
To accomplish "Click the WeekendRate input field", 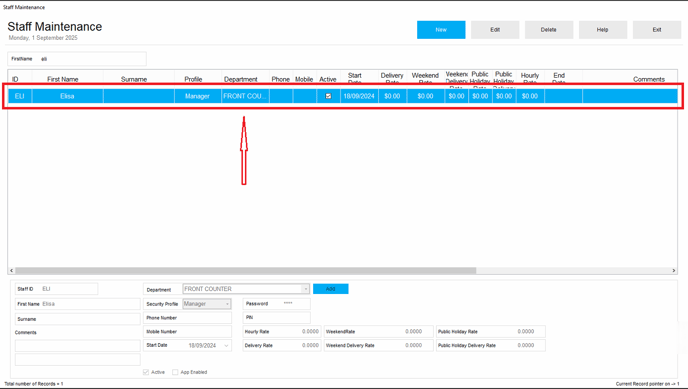I will tap(379, 332).
